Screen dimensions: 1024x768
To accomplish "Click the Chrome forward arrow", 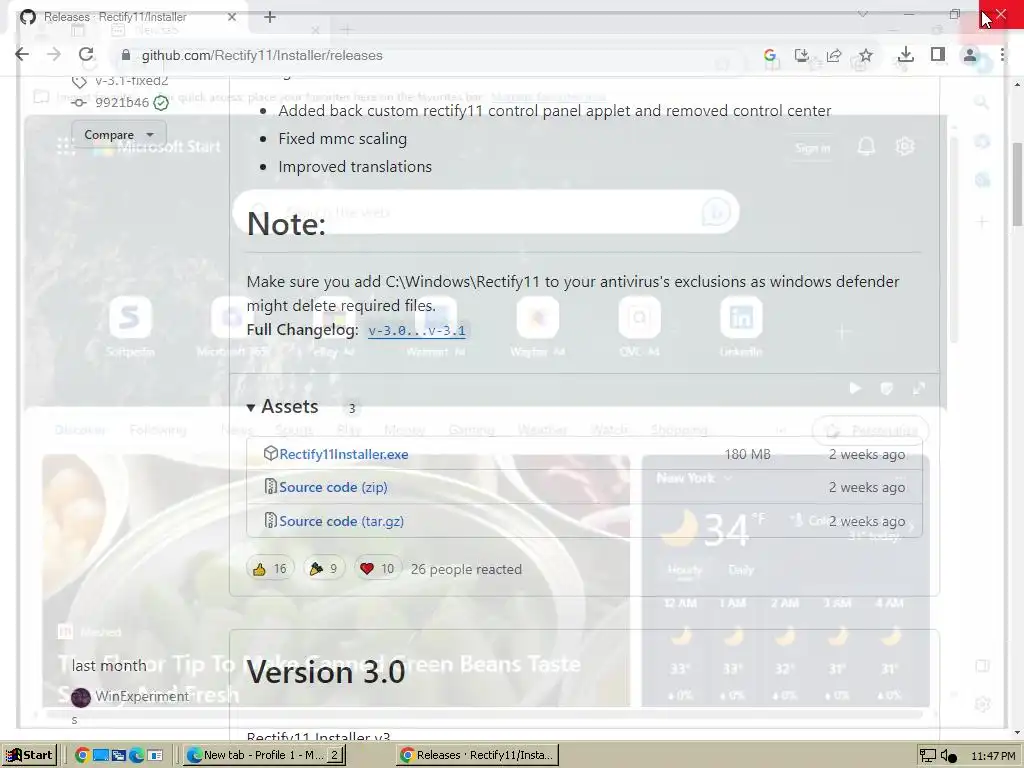I will (x=54, y=55).
